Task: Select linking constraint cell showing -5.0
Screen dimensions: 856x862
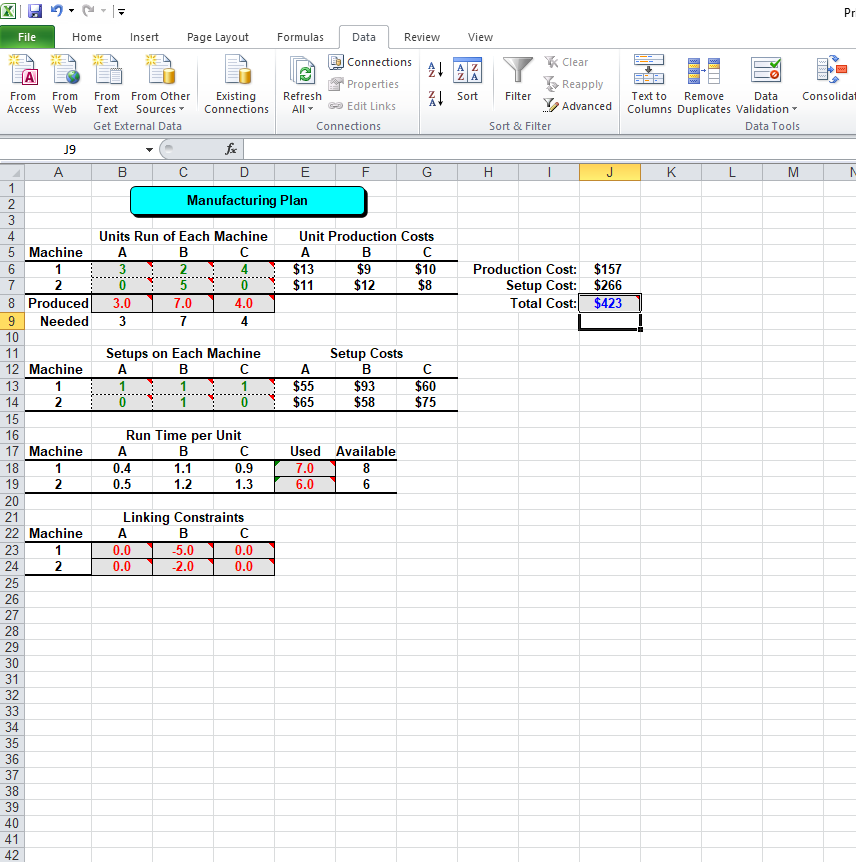Action: tap(183, 550)
